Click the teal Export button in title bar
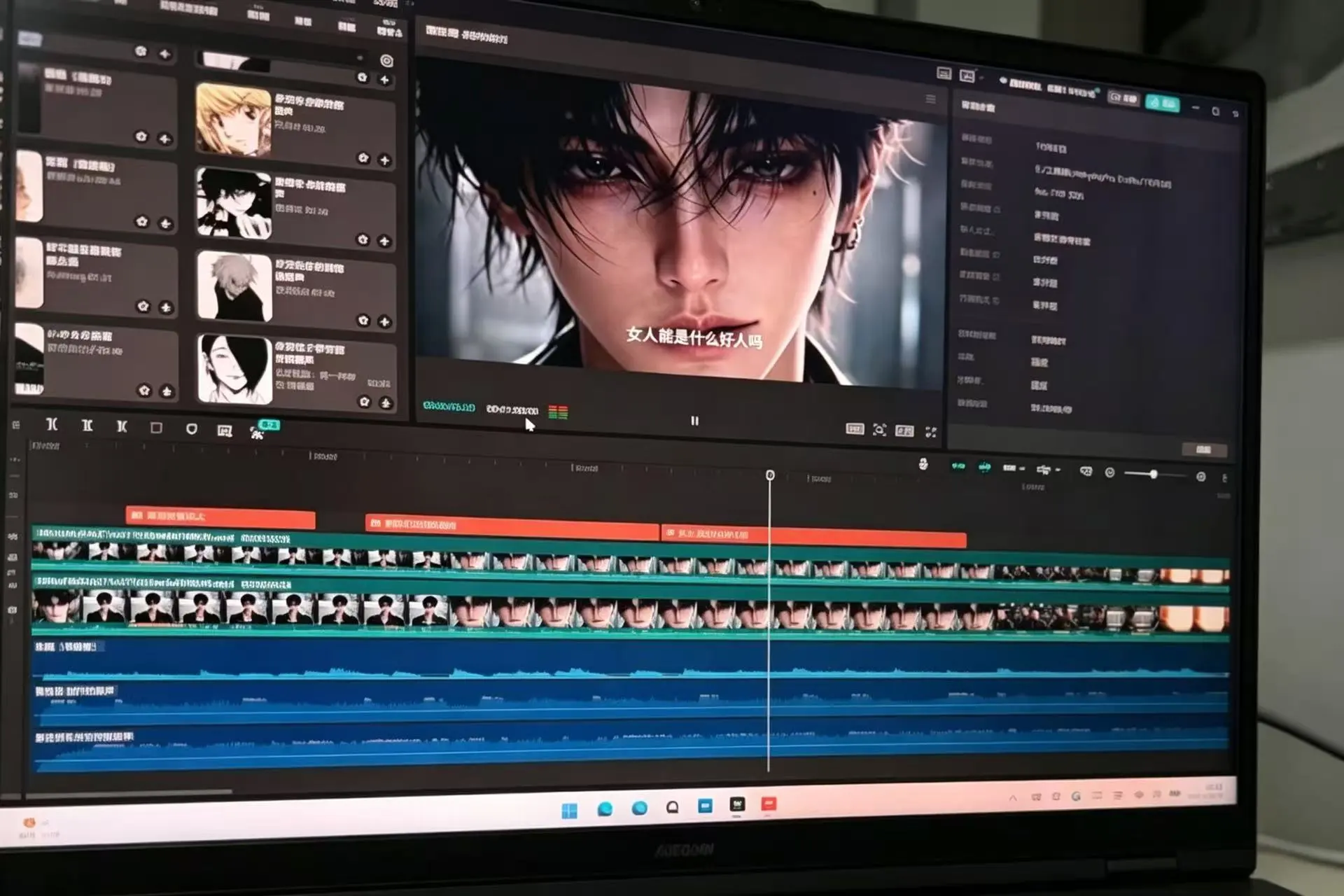 (x=1162, y=103)
